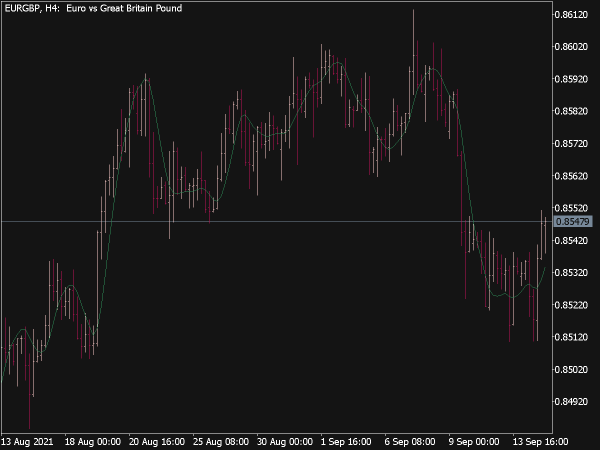
Task: Click the 13 Aug 2021 date label
Action: 28,442
